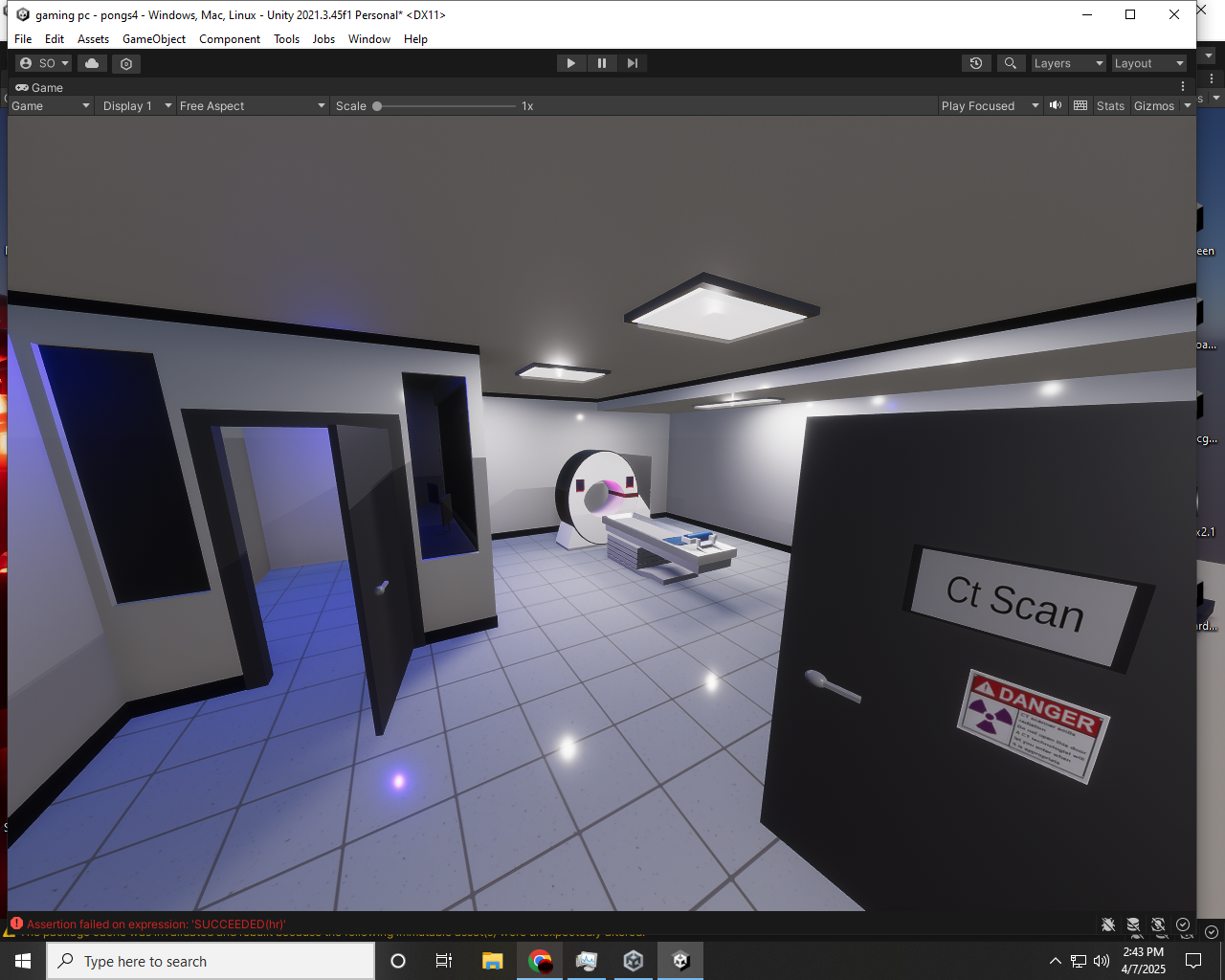Click the Windows search box in the taskbar
The height and width of the screenshot is (980, 1225).
pos(211,960)
